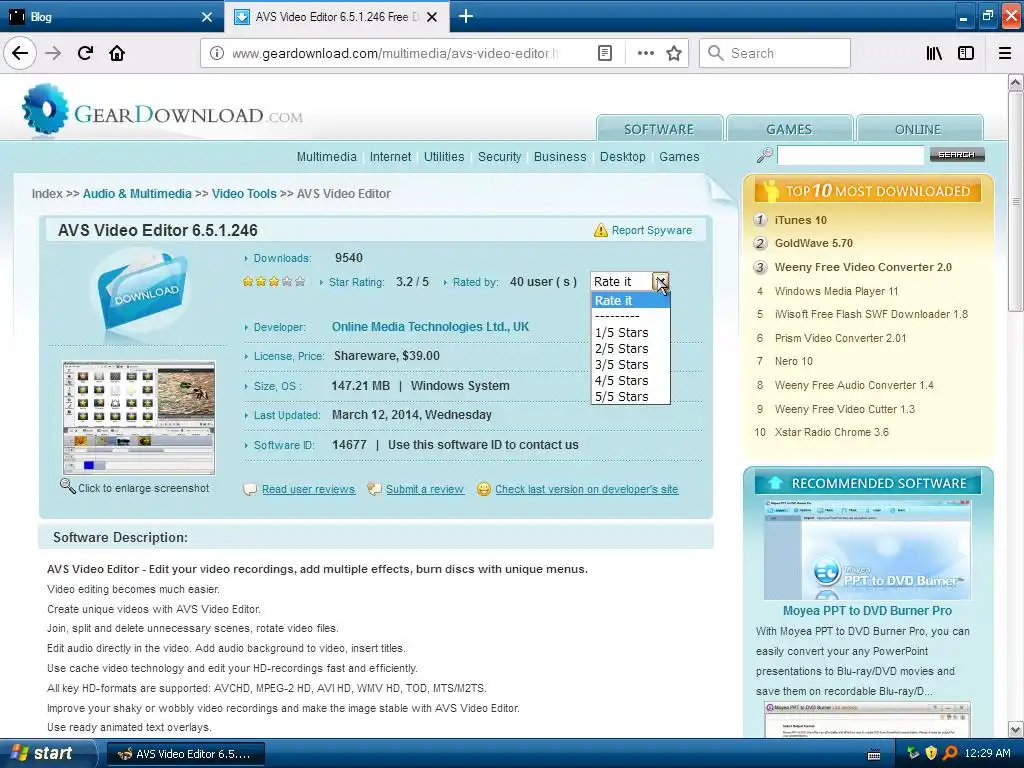Open the Internet category
Screen dimensions: 1024x768
pyautogui.click(x=391, y=157)
